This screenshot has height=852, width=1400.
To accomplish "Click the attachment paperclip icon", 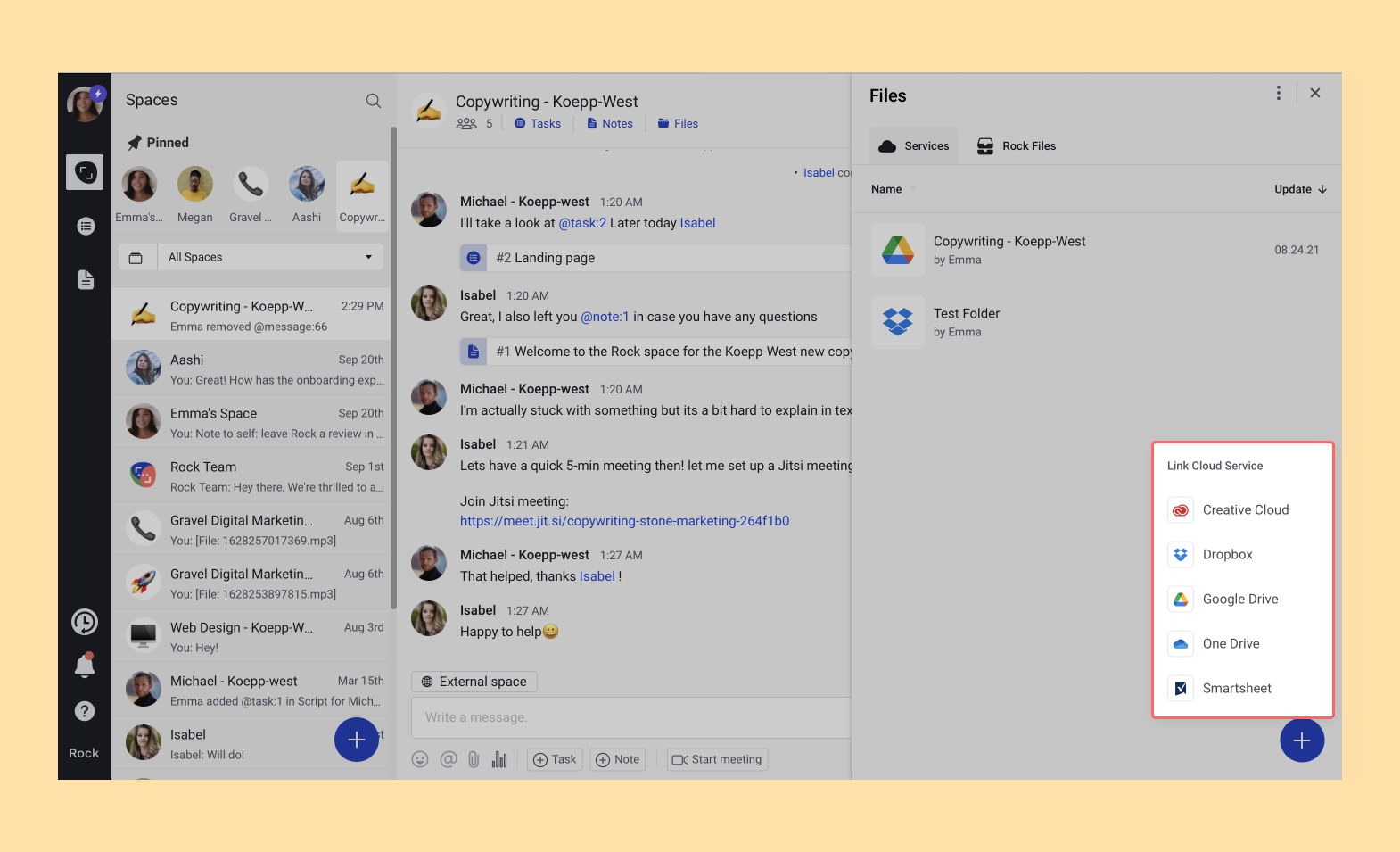I will [474, 759].
